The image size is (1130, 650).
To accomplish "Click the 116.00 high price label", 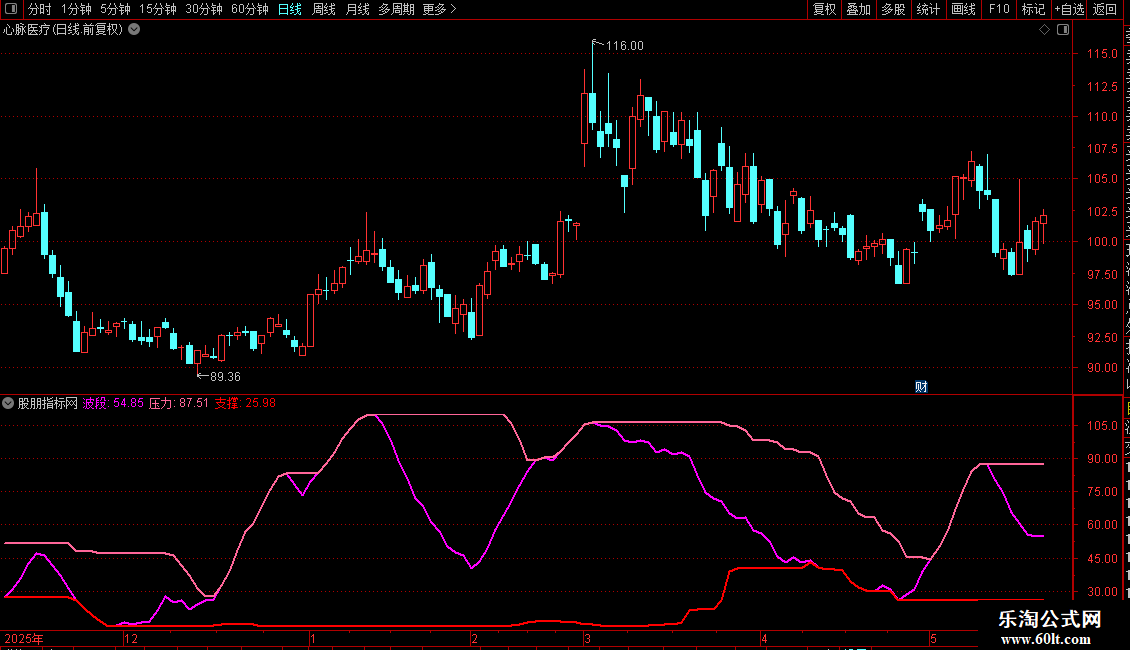I will tap(625, 46).
